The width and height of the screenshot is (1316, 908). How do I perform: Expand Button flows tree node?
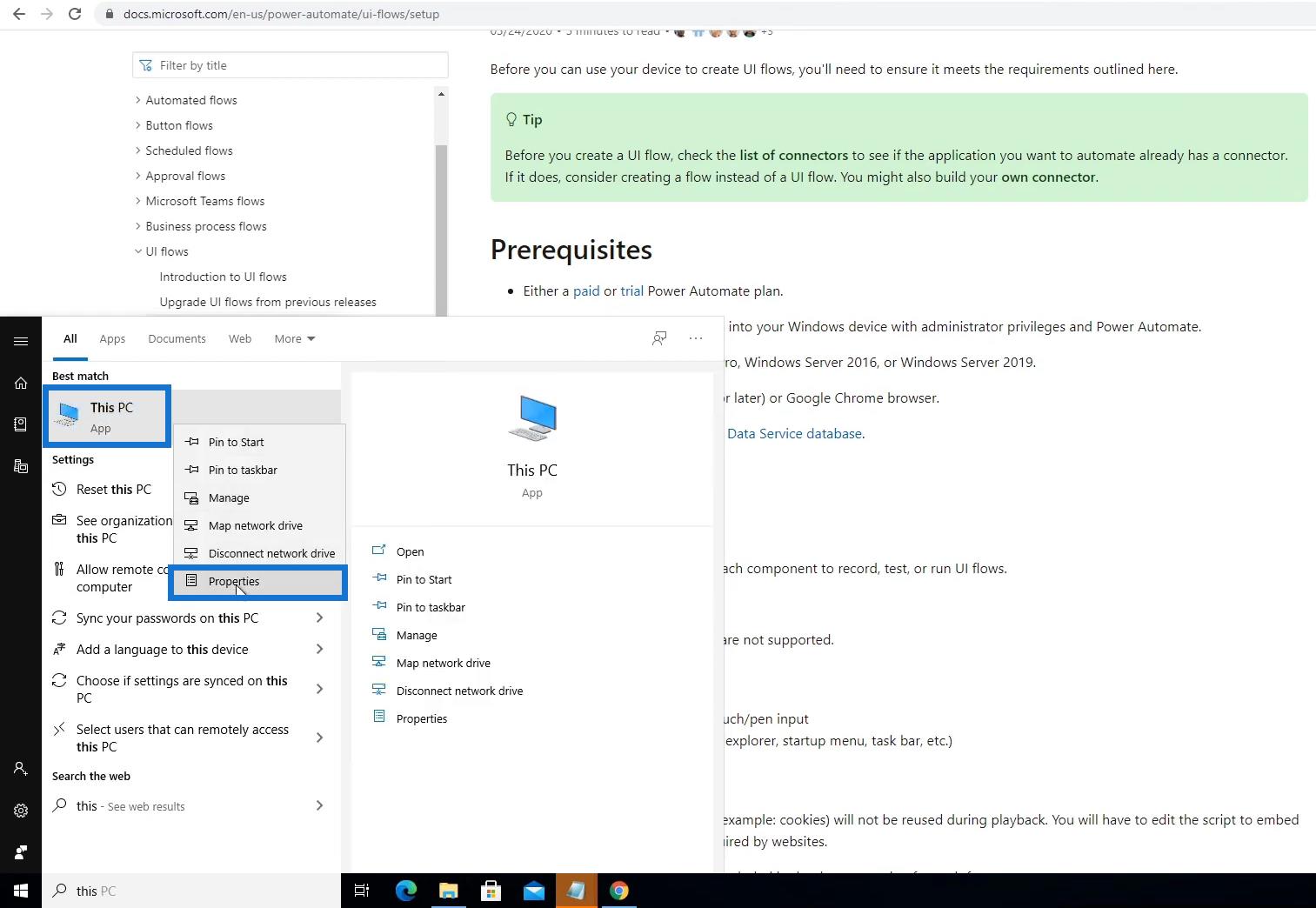tap(138, 125)
